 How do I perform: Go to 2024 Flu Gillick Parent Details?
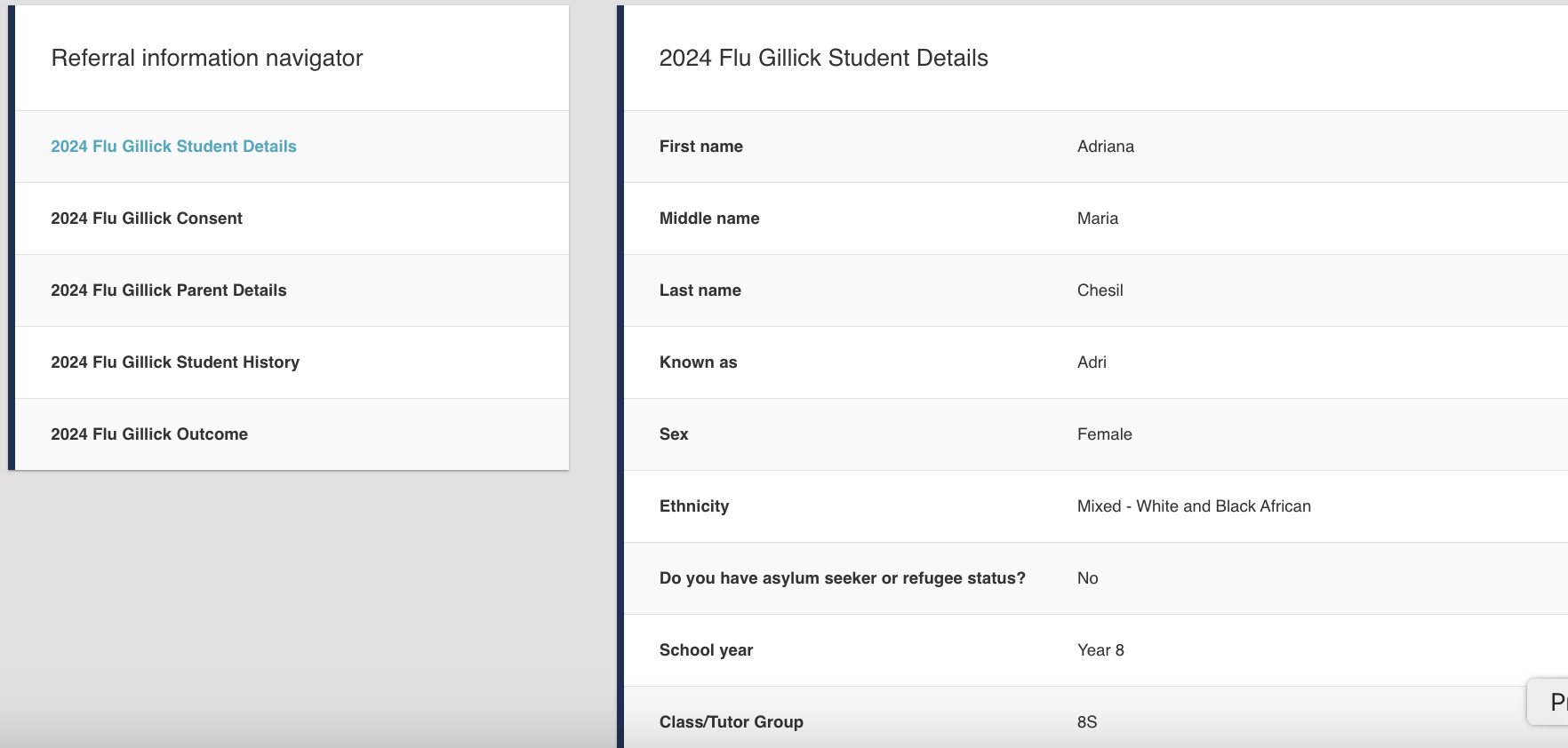coord(168,290)
